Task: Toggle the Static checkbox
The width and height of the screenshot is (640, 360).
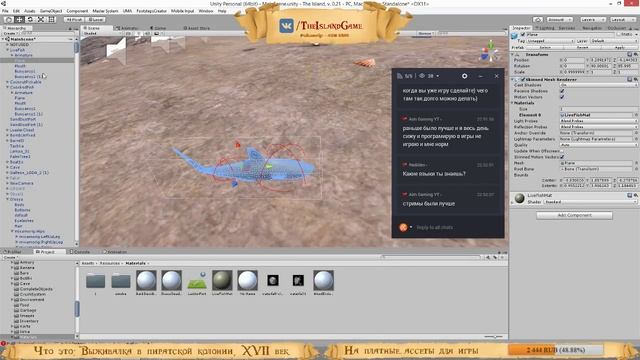Action: [x=618, y=35]
